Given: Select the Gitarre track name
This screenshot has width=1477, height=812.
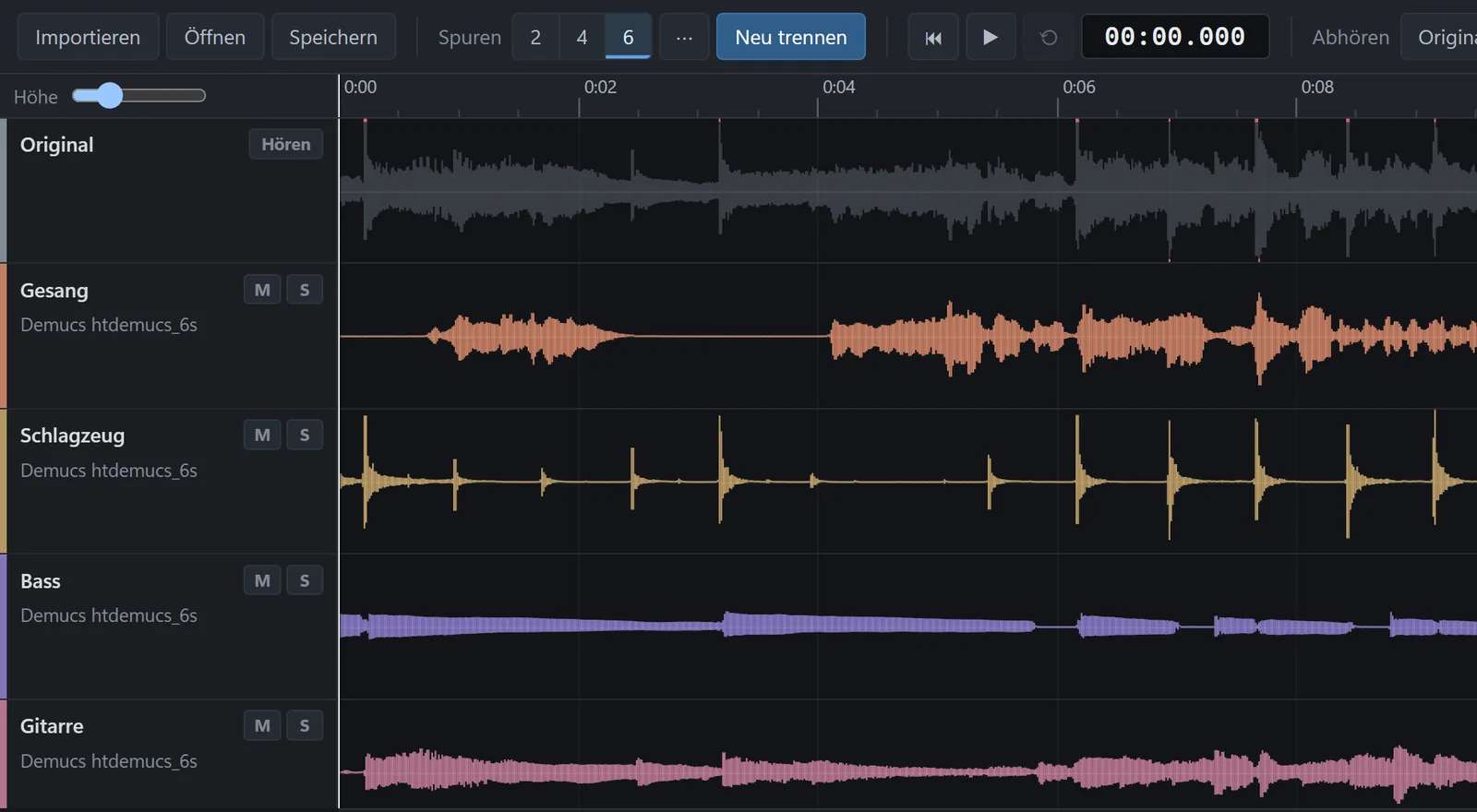Looking at the screenshot, I should click(52, 726).
